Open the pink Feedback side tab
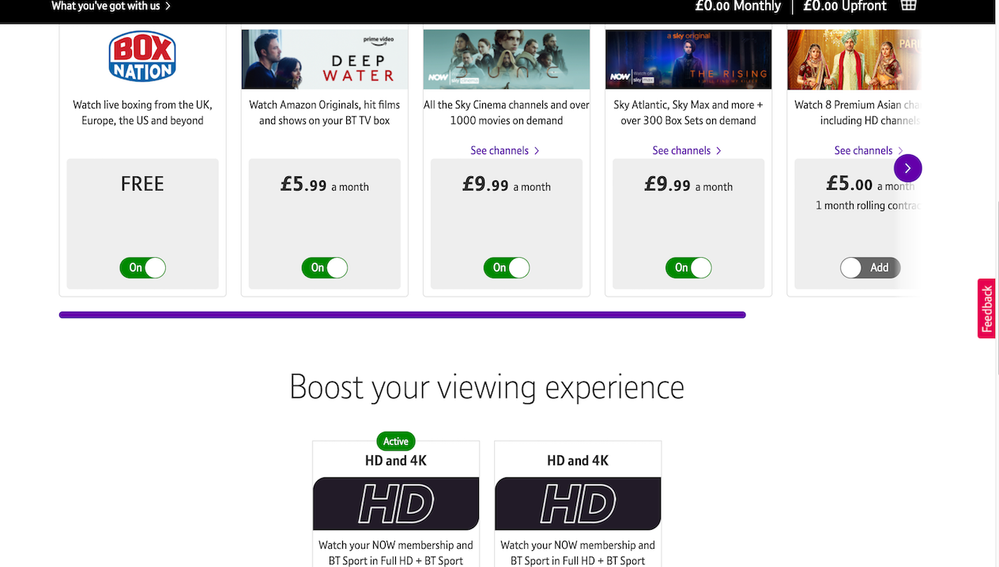The width and height of the screenshot is (999, 567). pyautogui.click(x=987, y=308)
